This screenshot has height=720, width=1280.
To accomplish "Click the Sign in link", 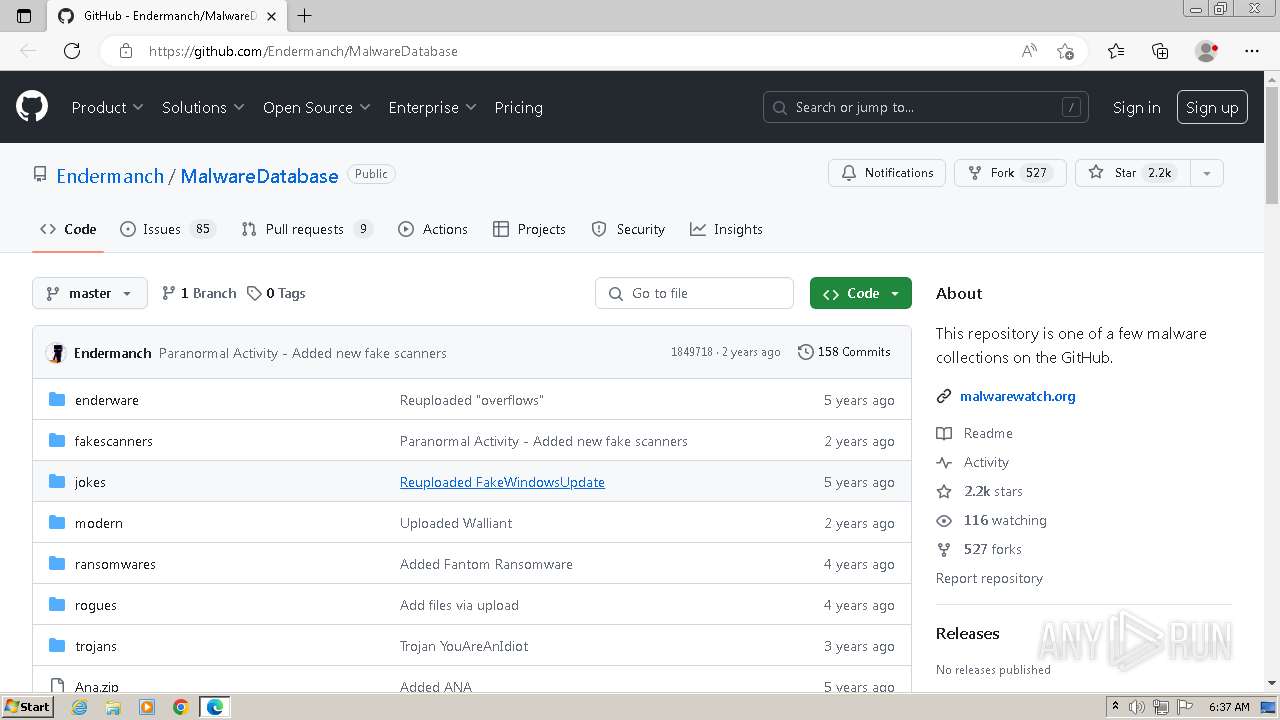I will [x=1137, y=107].
